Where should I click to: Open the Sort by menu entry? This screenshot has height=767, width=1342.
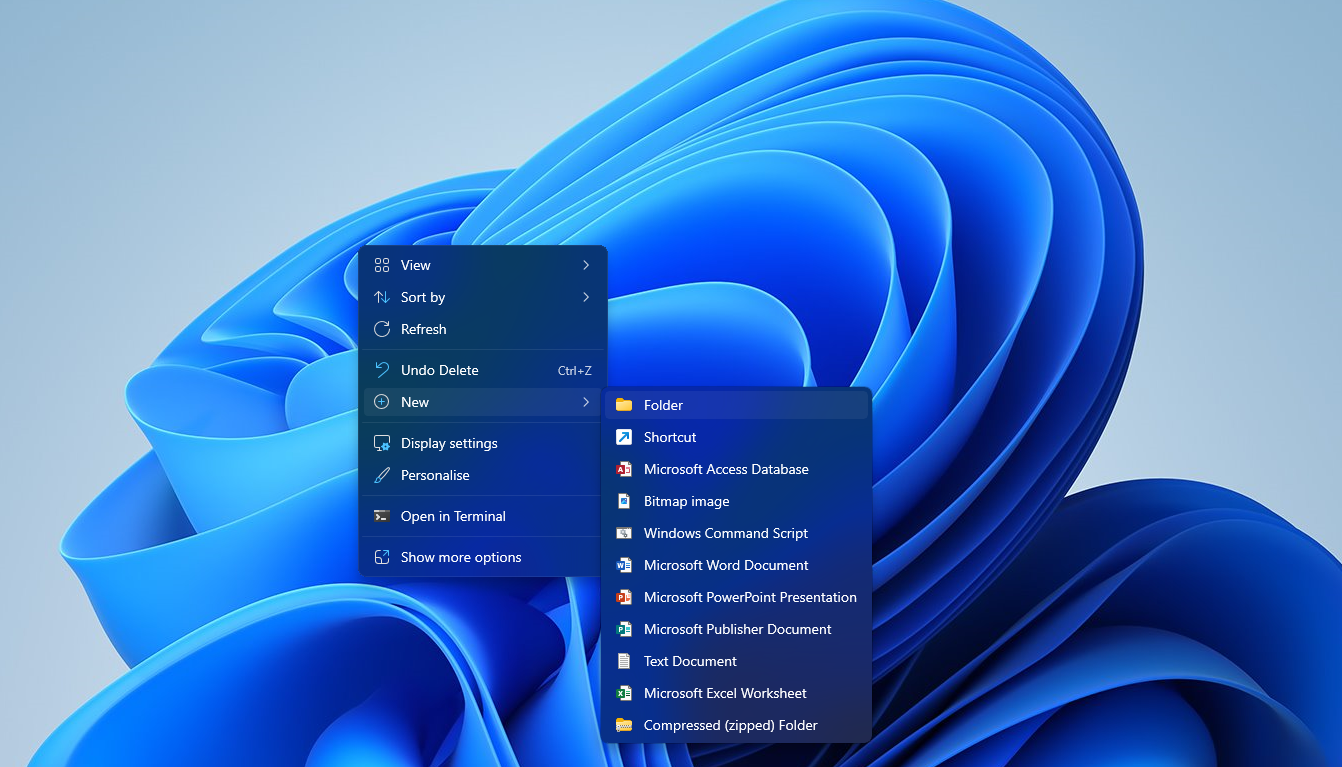coord(483,297)
